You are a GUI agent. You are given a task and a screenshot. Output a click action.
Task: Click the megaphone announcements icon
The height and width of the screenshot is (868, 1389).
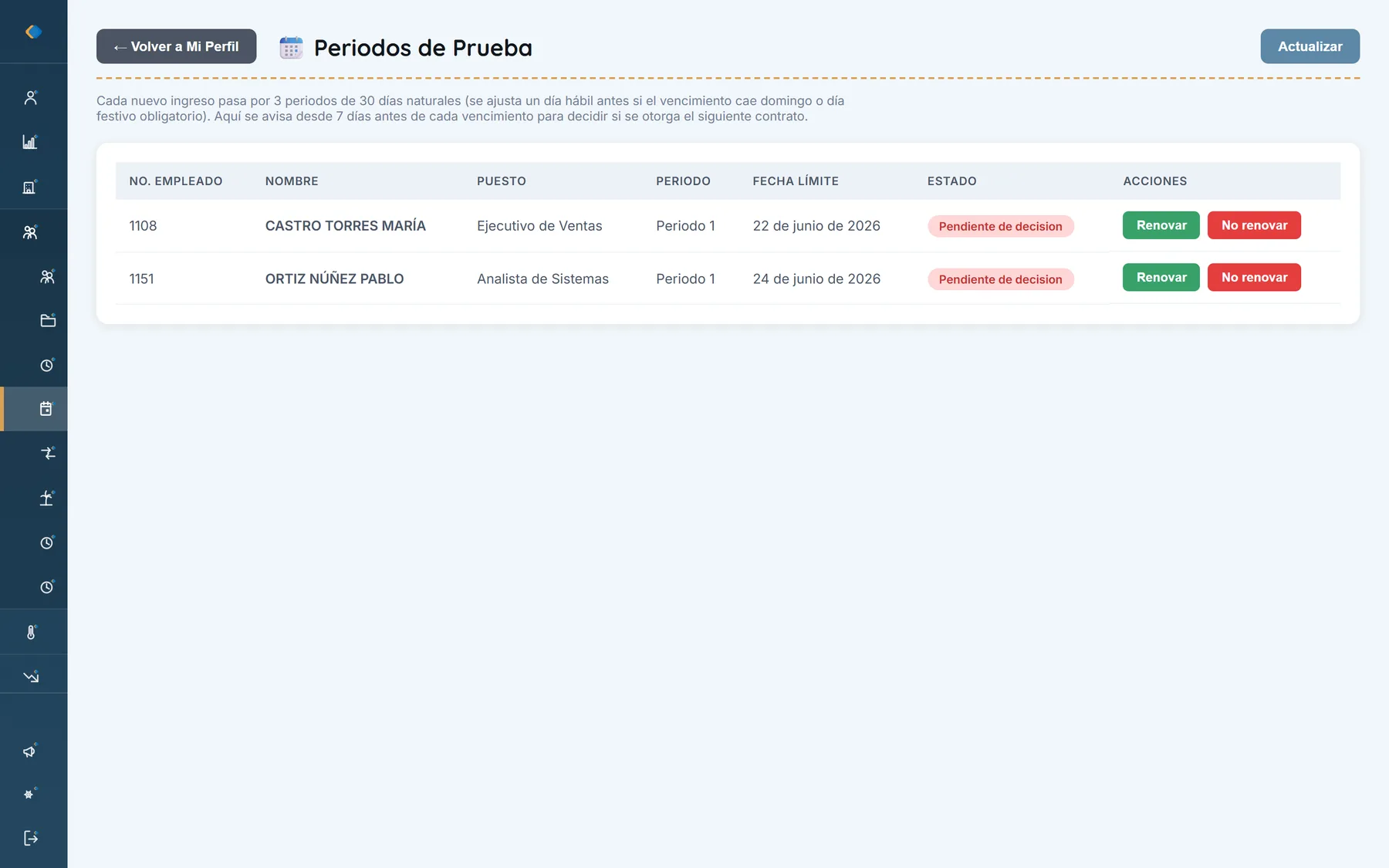pos(31,751)
